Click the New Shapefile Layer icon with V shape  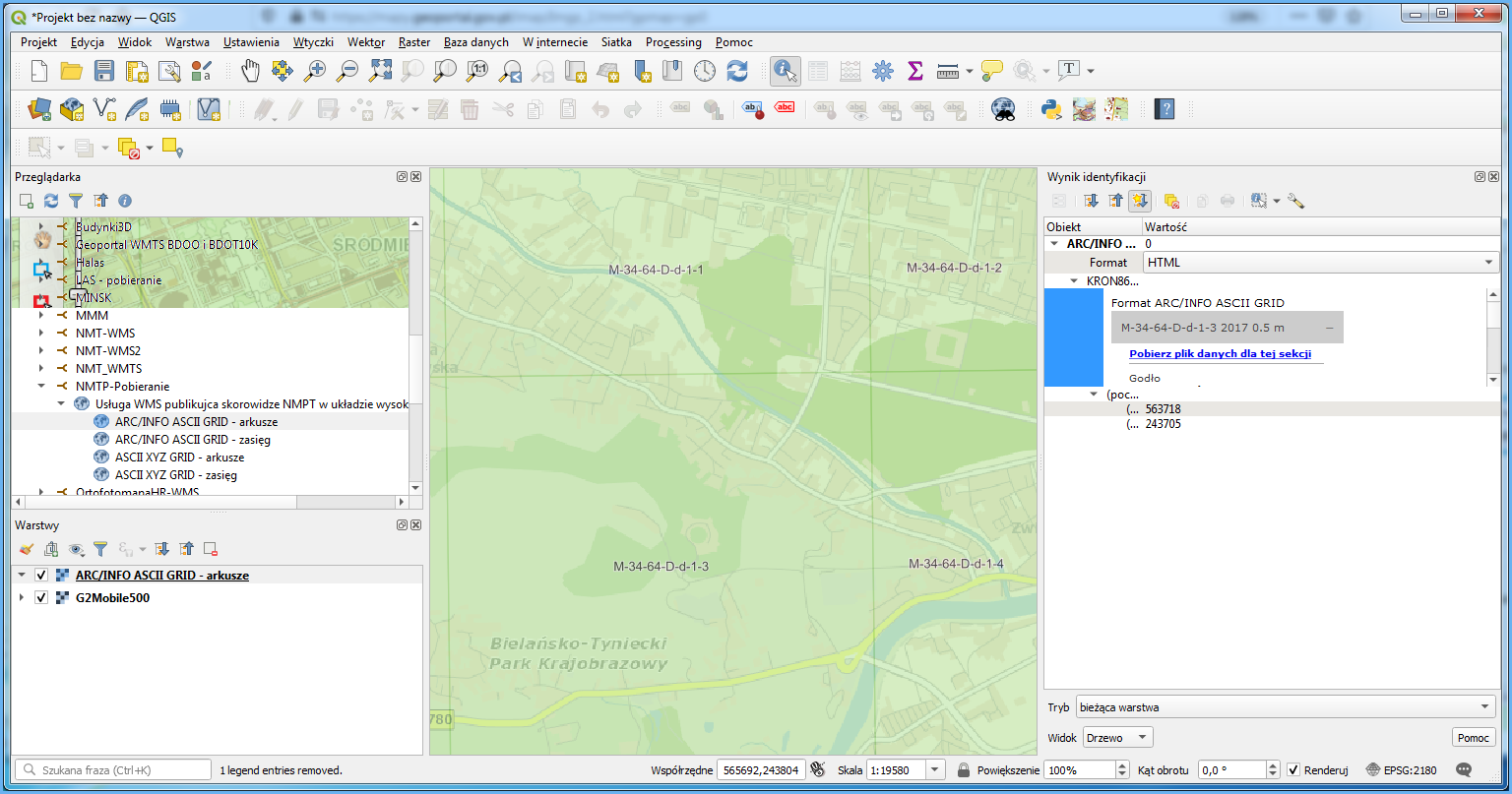click(x=104, y=109)
